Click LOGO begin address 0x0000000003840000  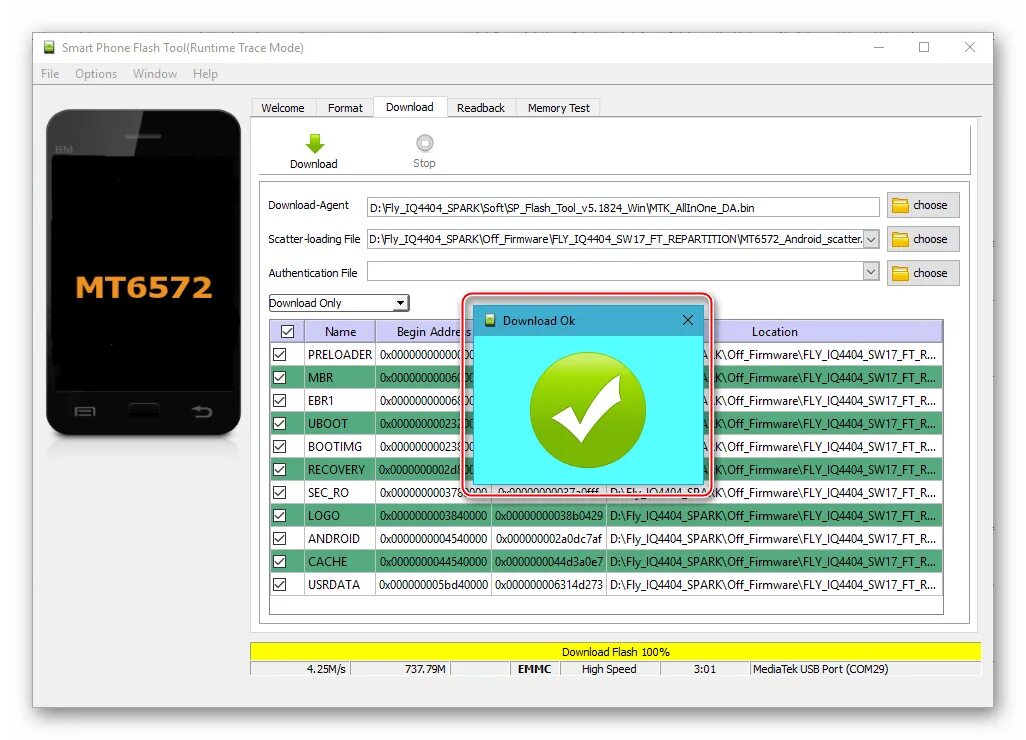[433, 516]
